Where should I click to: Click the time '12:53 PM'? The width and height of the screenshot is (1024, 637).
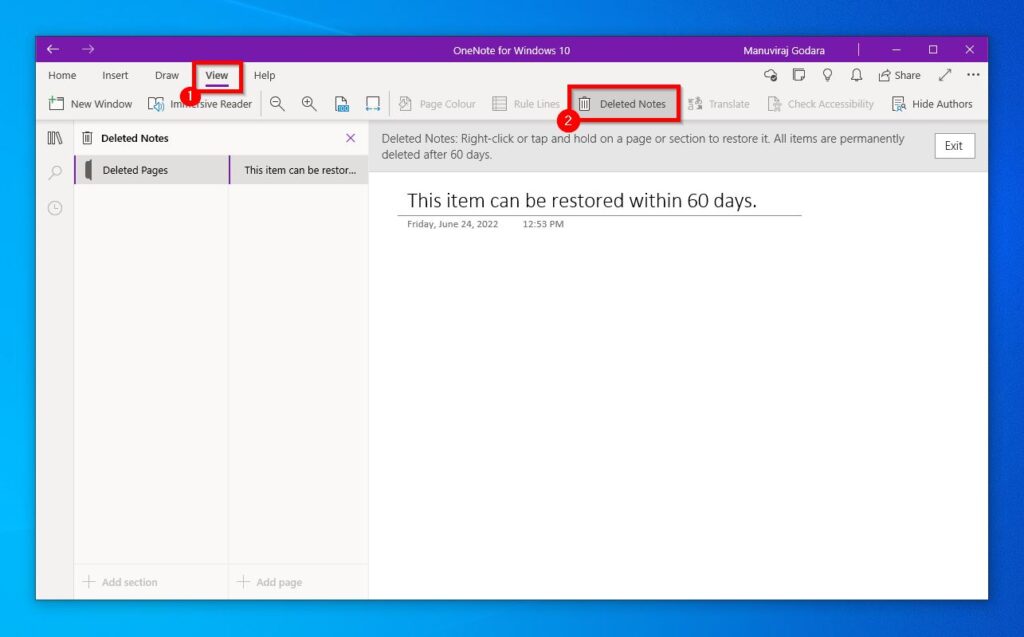pos(543,224)
